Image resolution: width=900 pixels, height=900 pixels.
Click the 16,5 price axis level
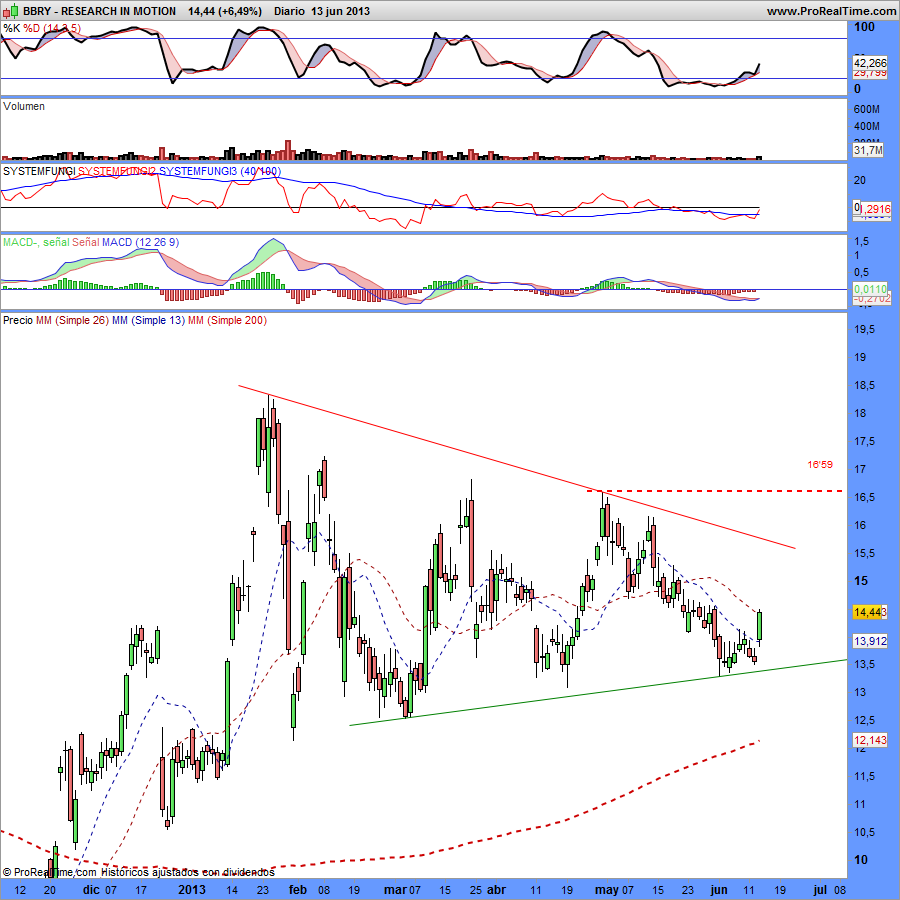864,497
